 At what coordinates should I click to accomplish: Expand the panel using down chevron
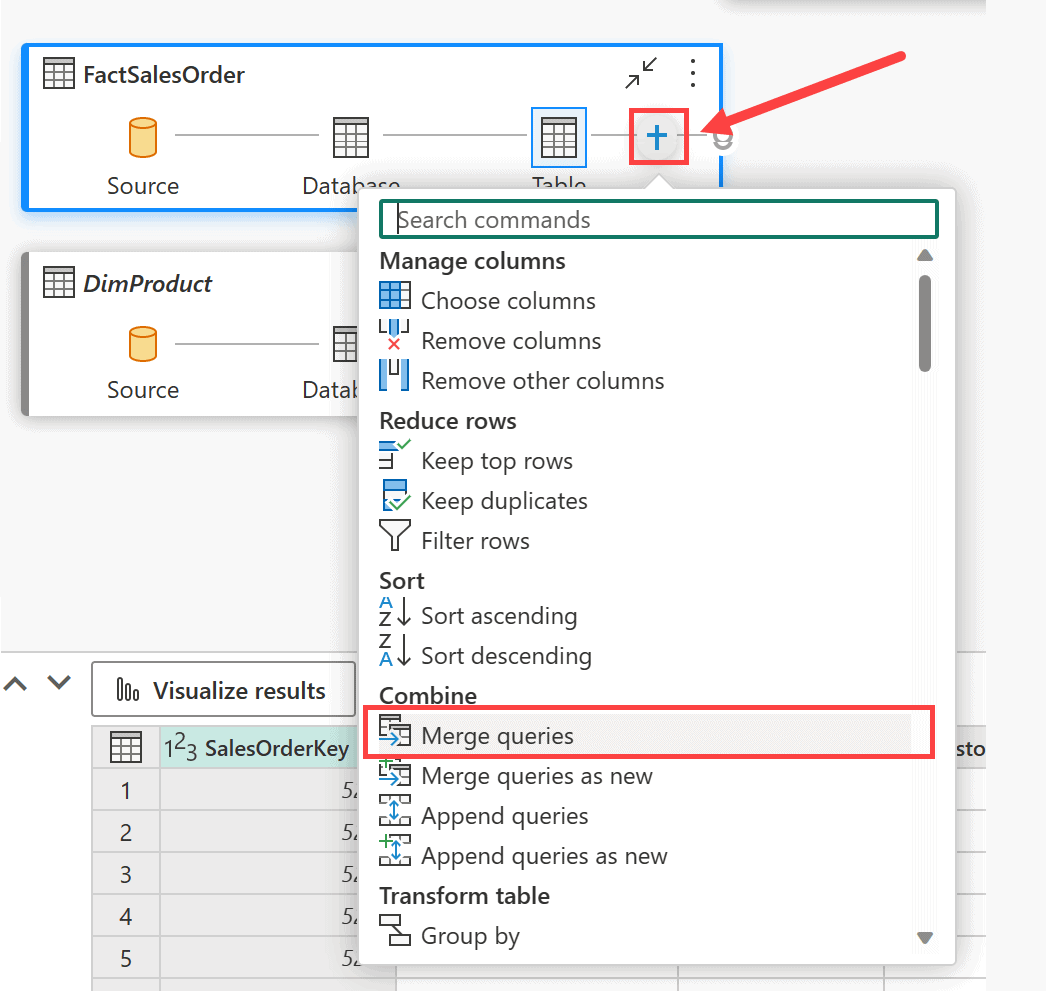coord(60,683)
